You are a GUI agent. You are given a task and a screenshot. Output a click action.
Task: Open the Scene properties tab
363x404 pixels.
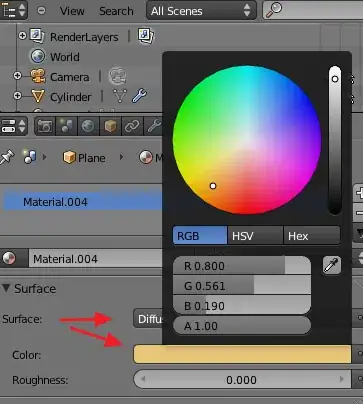67,126
